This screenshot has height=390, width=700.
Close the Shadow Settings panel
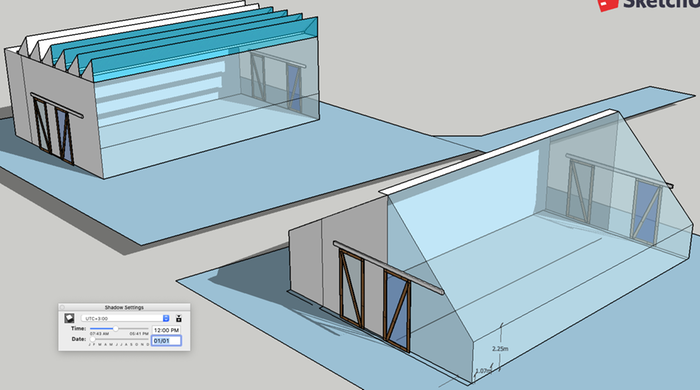pos(62,307)
